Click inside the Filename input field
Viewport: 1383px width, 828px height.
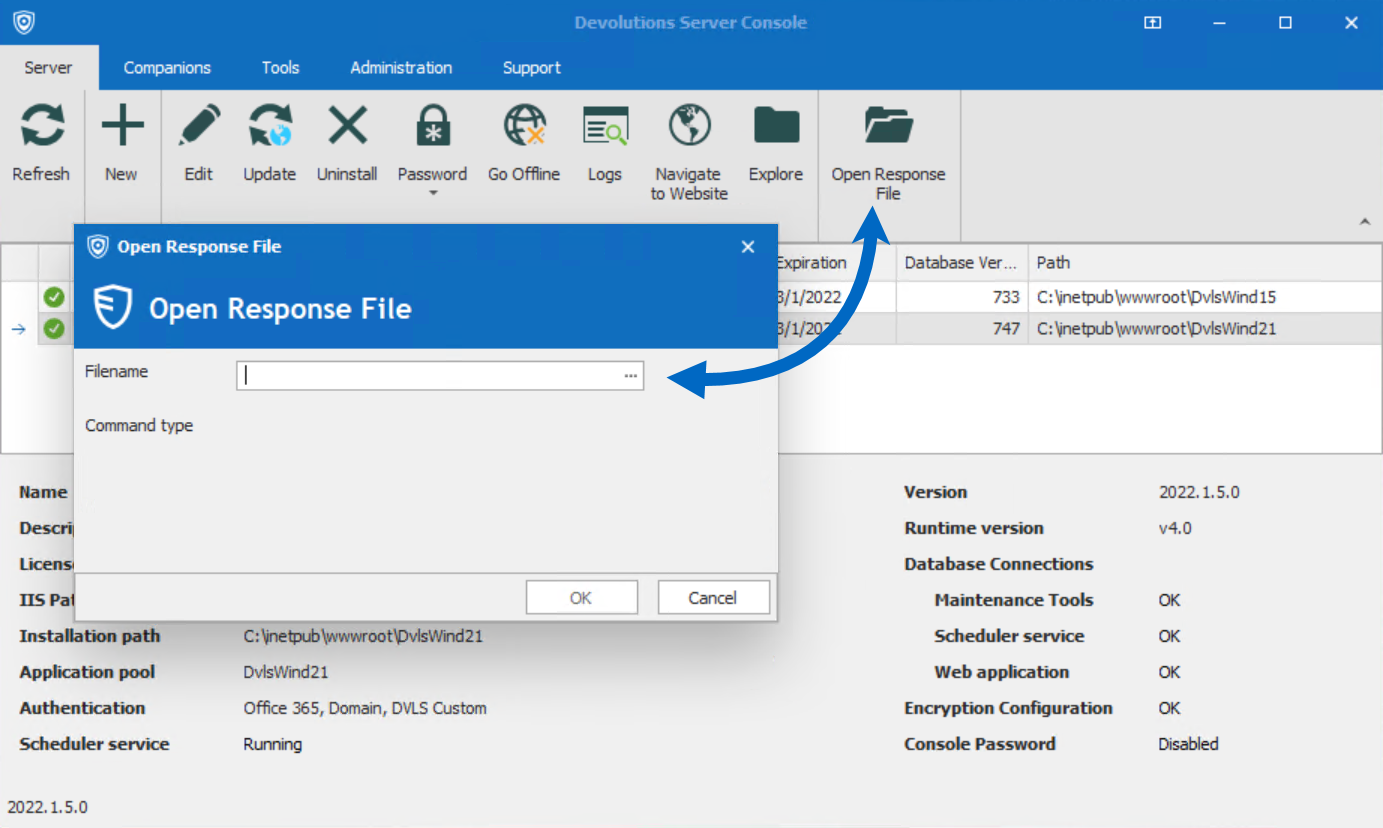tap(420, 375)
